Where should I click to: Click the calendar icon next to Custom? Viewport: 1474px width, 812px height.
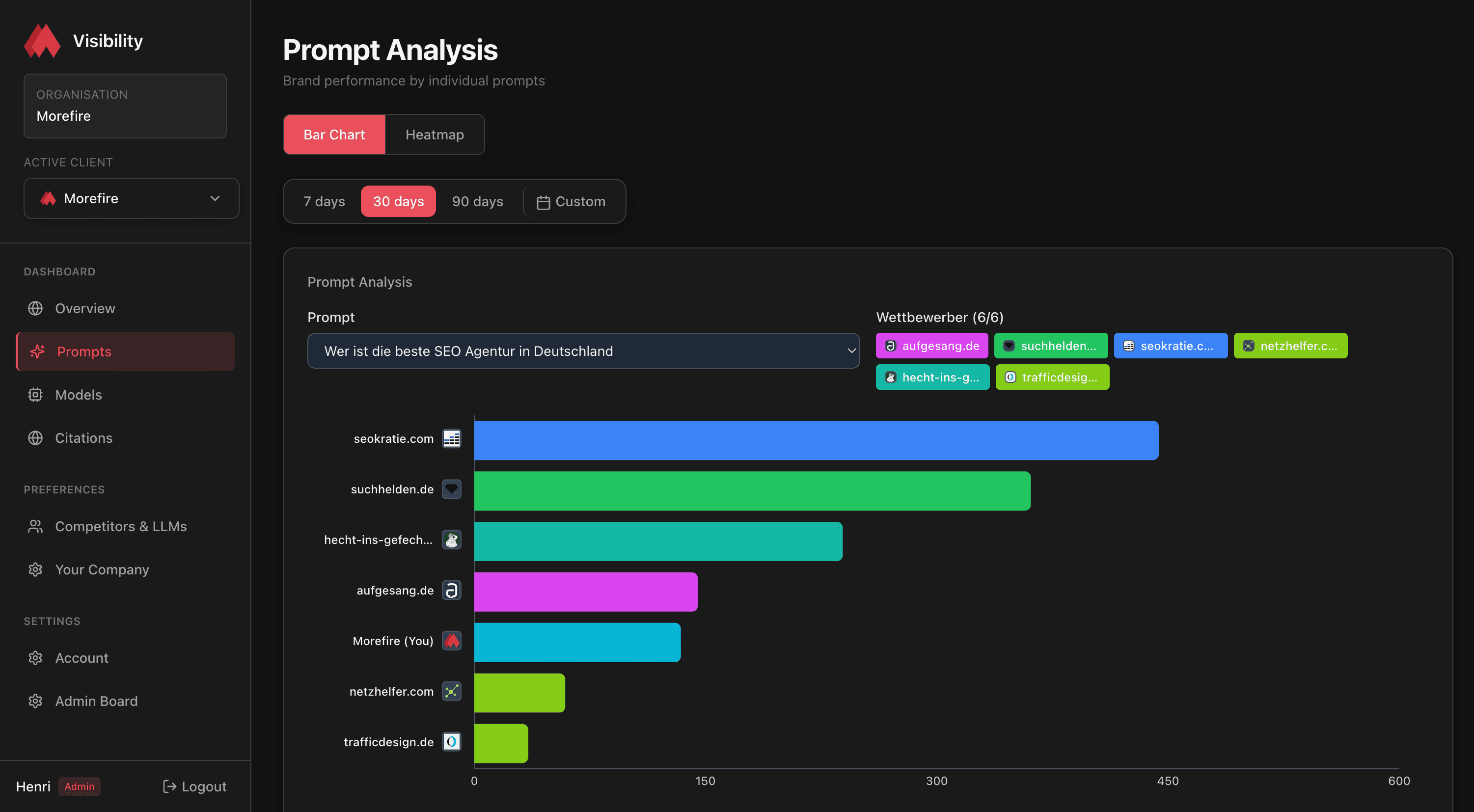pyautogui.click(x=543, y=201)
